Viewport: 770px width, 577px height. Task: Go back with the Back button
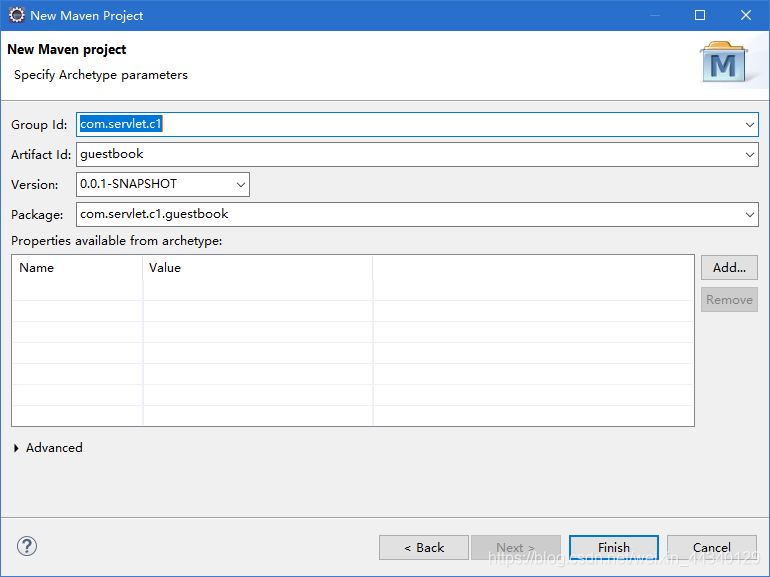[424, 548]
